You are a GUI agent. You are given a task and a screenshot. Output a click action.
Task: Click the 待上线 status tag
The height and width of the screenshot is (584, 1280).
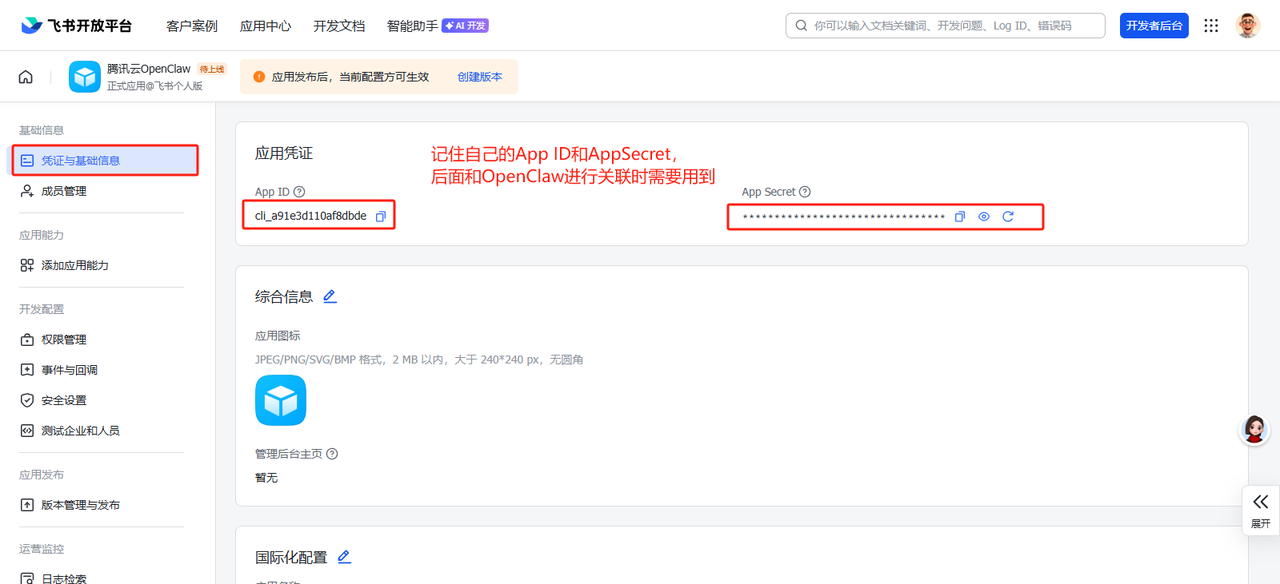[x=212, y=69]
